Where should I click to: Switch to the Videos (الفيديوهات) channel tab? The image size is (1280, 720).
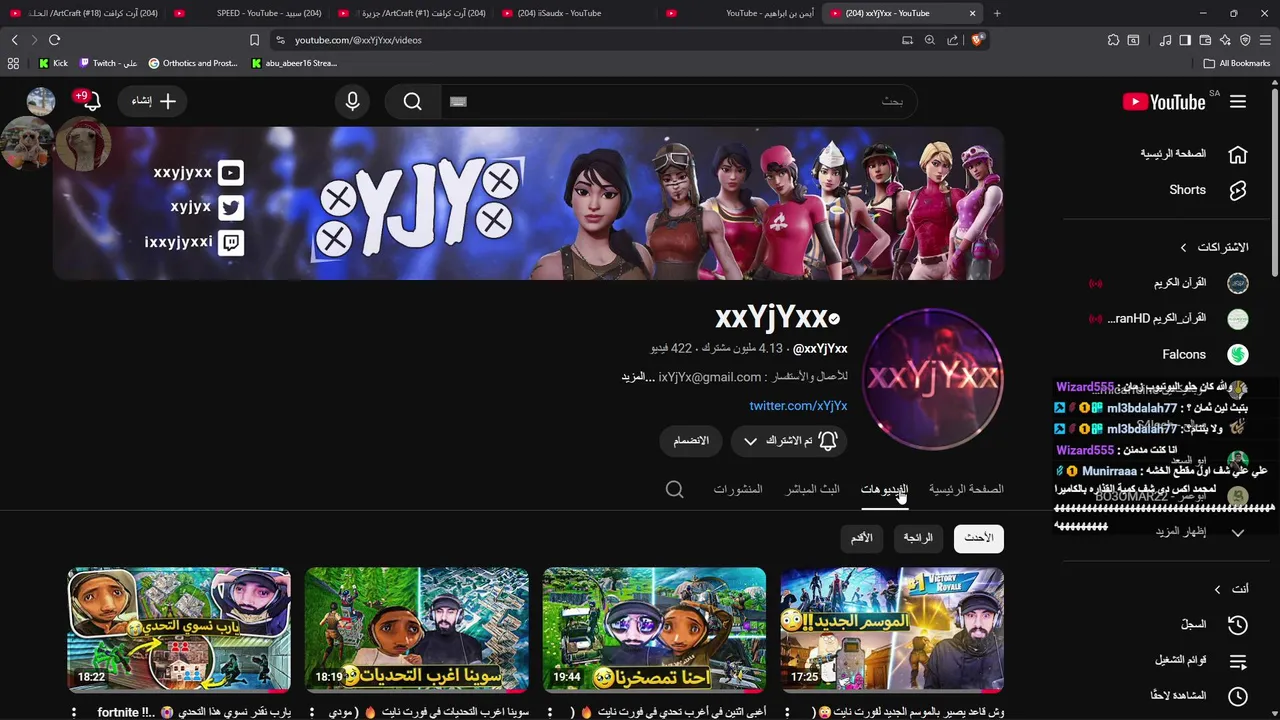click(x=884, y=489)
